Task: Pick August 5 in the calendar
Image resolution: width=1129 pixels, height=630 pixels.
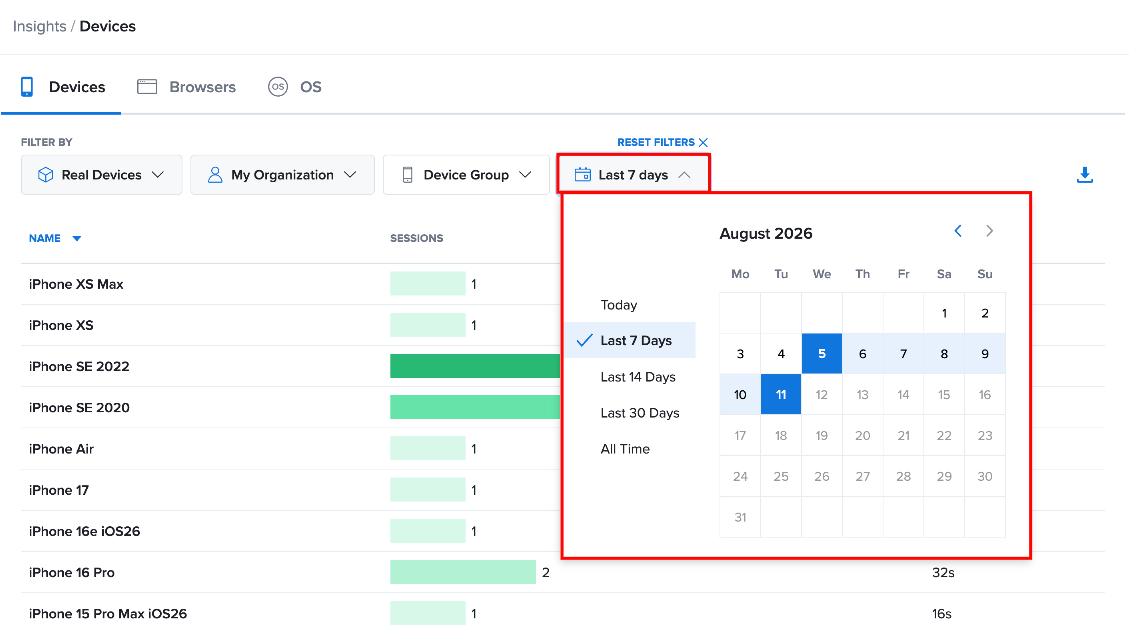Action: point(822,354)
